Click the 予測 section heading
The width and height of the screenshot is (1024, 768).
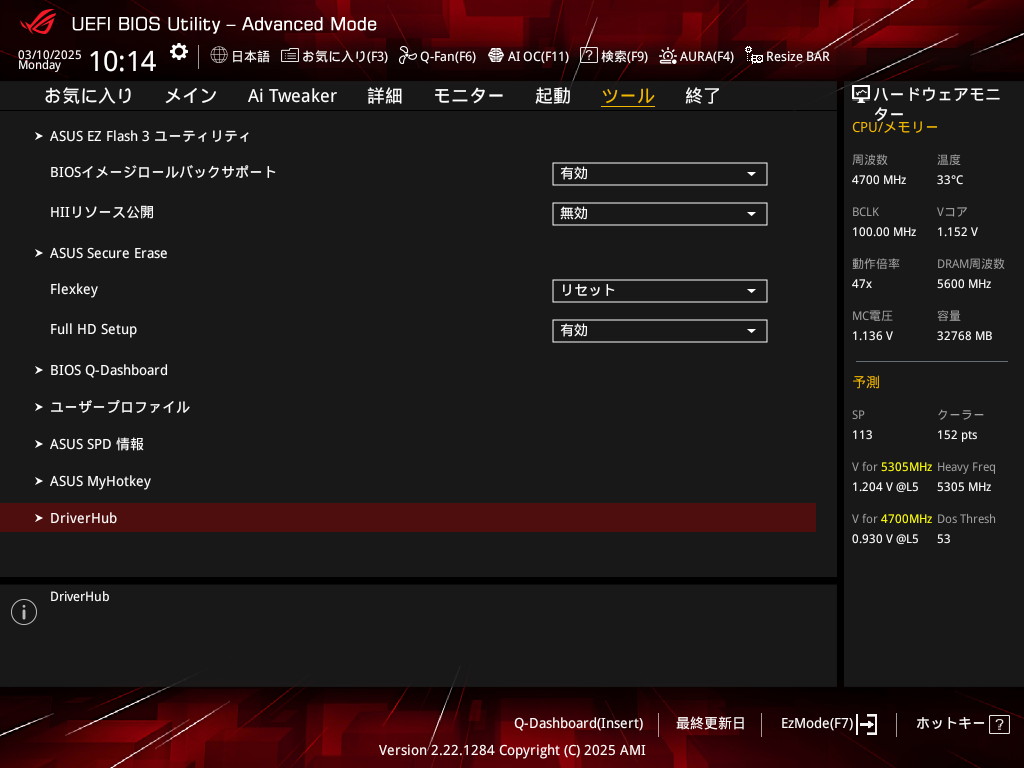866,382
